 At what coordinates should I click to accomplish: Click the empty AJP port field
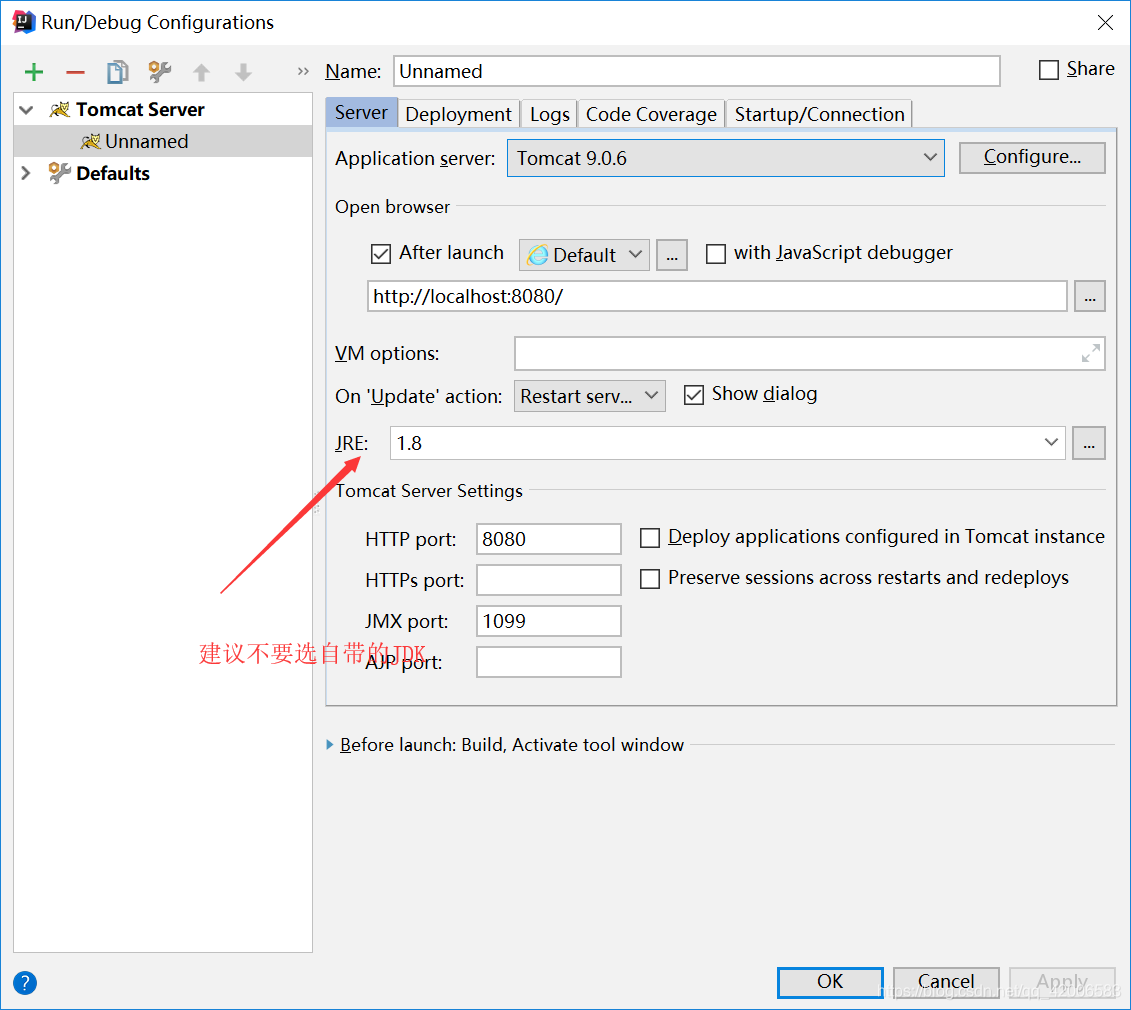pos(548,662)
